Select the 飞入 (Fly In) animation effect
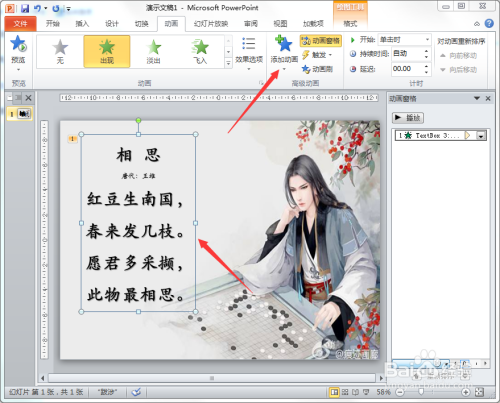The image size is (500, 403). (x=200, y=52)
